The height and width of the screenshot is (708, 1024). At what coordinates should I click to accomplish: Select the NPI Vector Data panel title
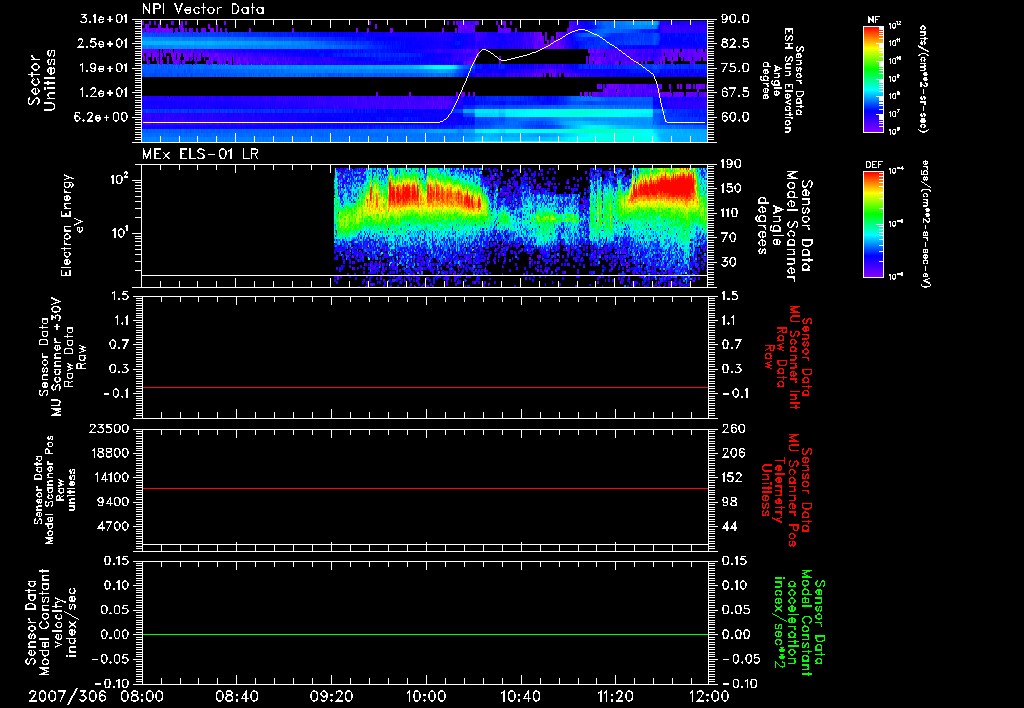tap(203, 9)
